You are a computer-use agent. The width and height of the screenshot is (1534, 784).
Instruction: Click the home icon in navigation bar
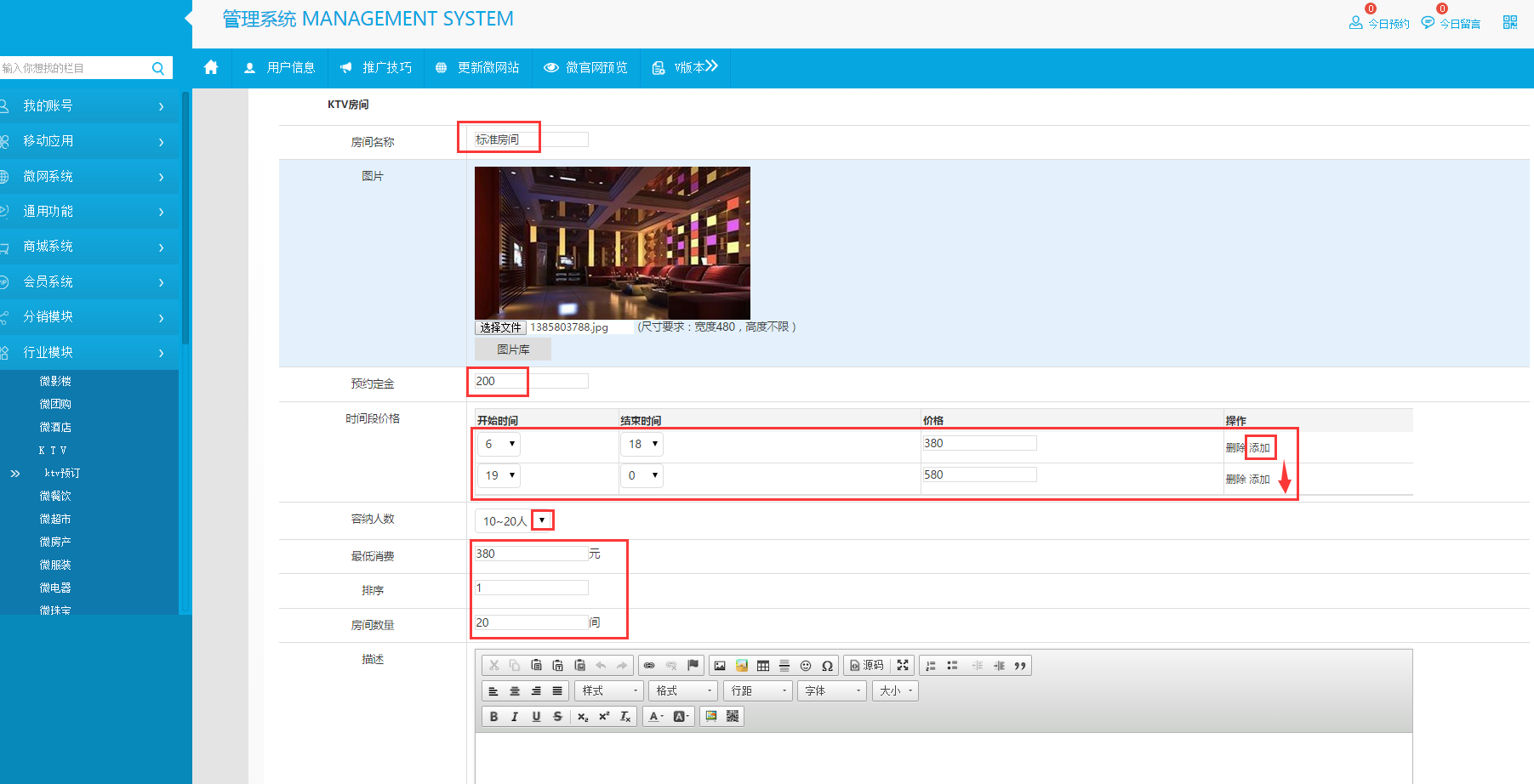pos(211,67)
